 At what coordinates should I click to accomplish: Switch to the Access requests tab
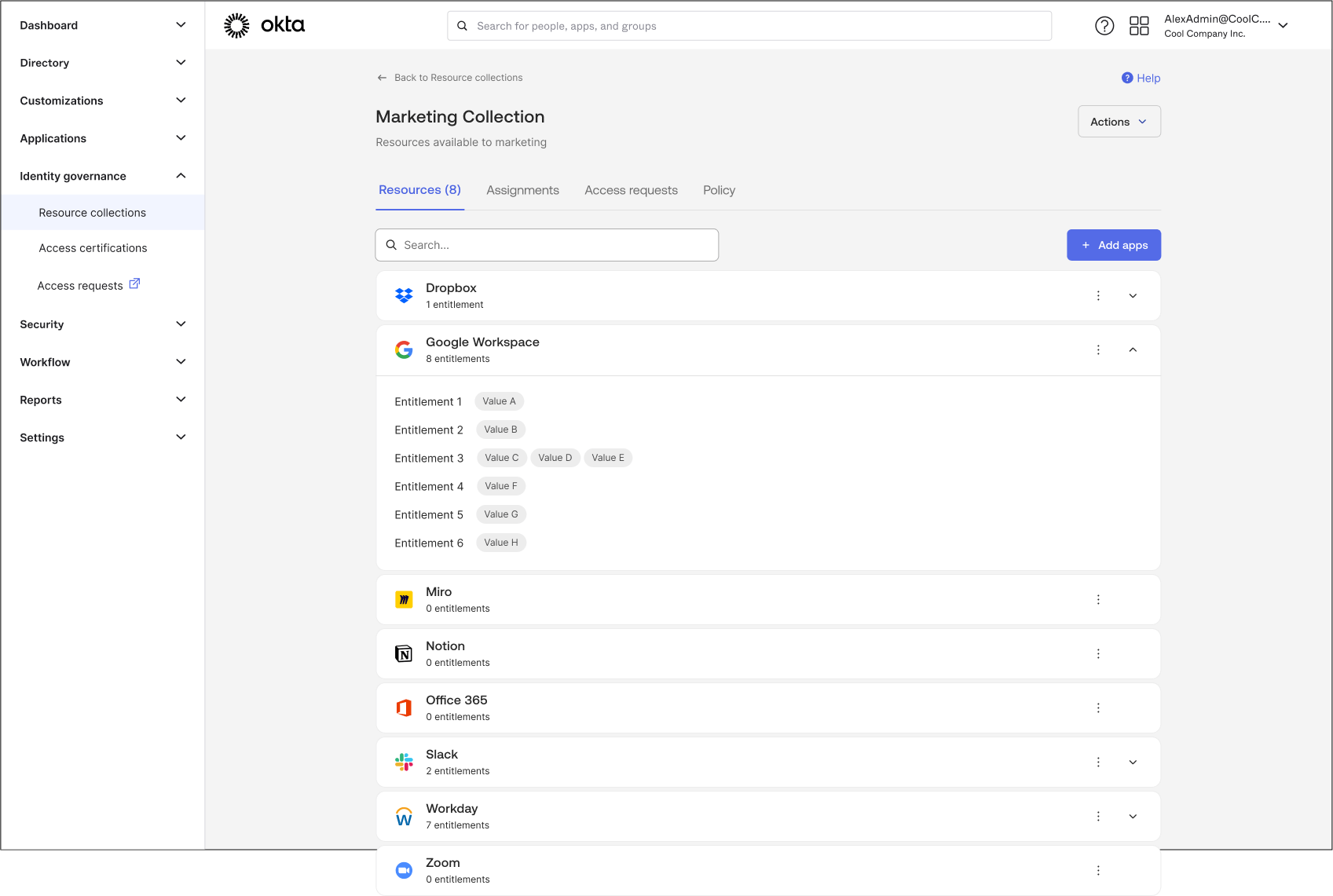click(x=631, y=190)
